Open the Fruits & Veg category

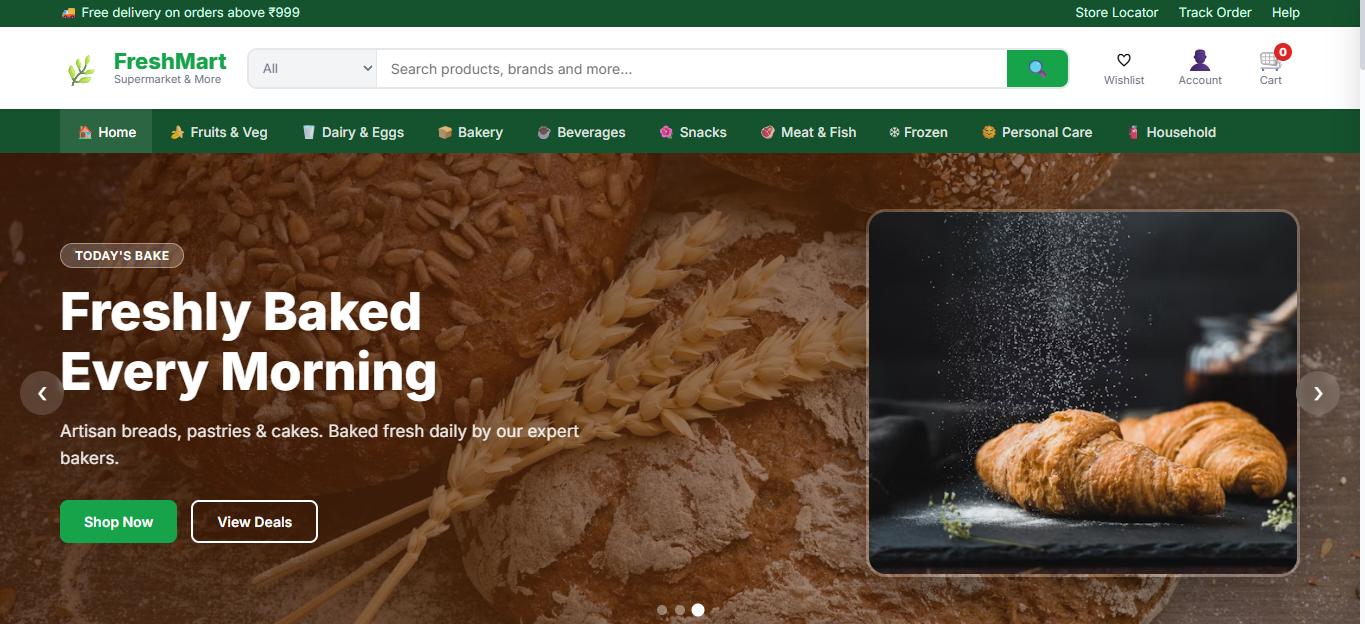[219, 132]
